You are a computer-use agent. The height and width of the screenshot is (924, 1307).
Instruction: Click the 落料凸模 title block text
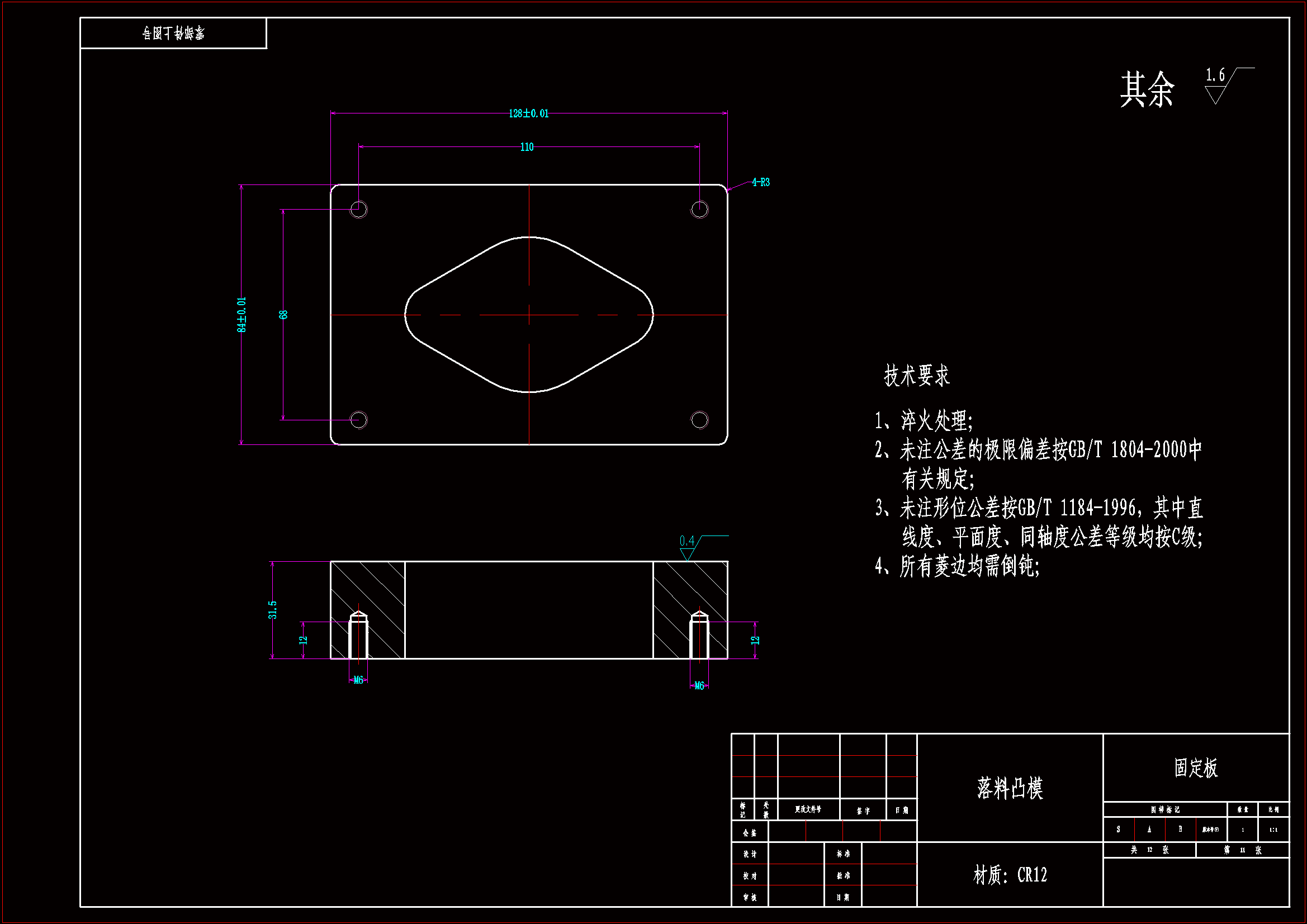click(1010, 788)
